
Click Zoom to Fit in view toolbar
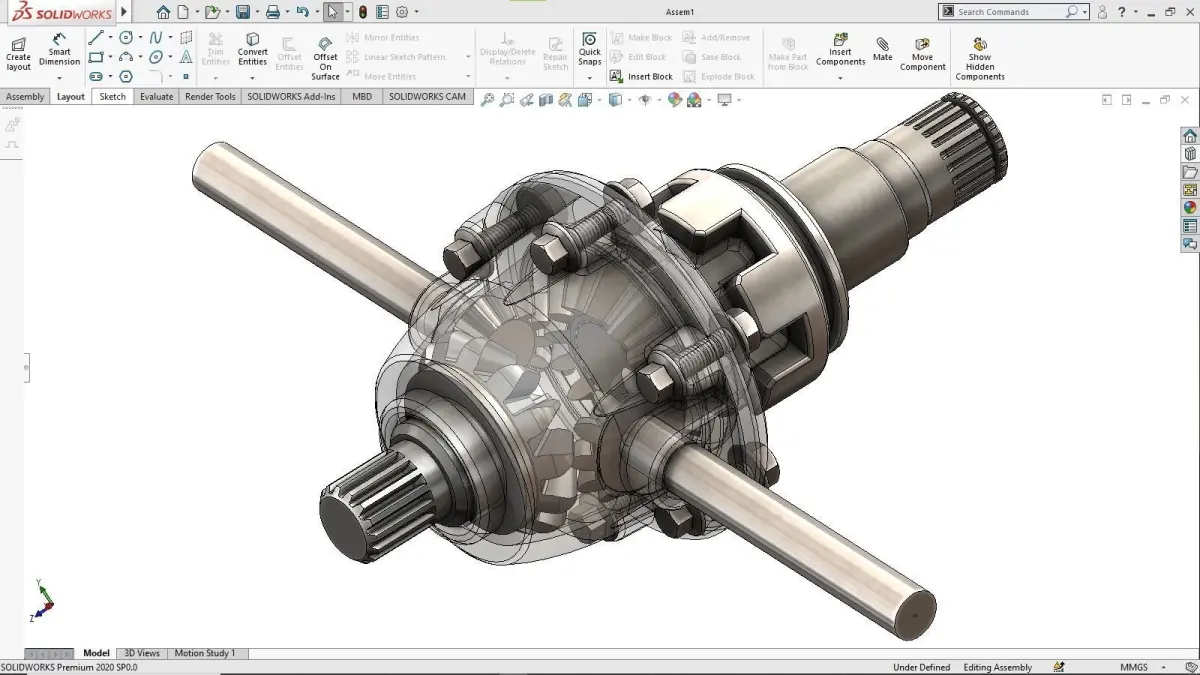488,99
